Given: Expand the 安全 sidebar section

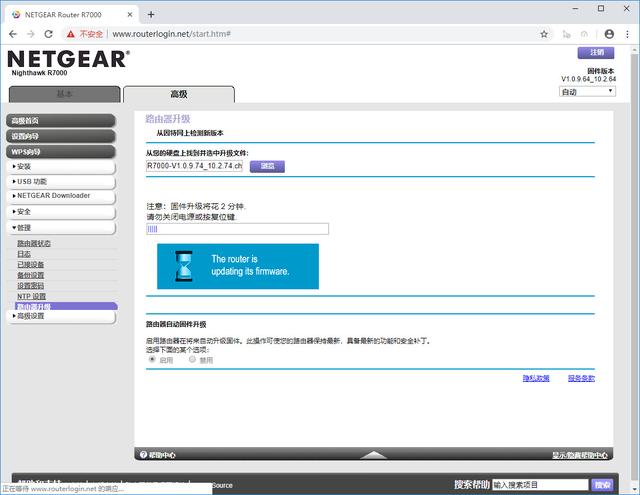Looking at the screenshot, I should 61,212.
